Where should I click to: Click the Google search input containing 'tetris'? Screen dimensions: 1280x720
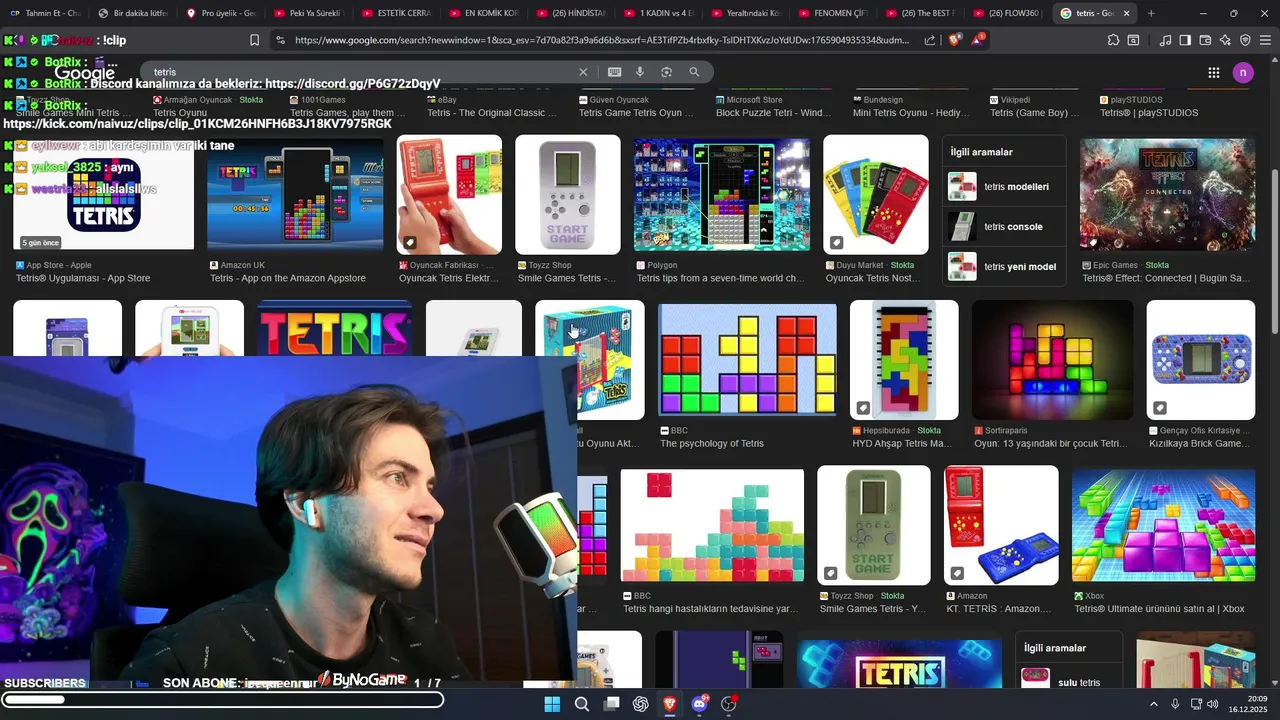[x=360, y=72]
